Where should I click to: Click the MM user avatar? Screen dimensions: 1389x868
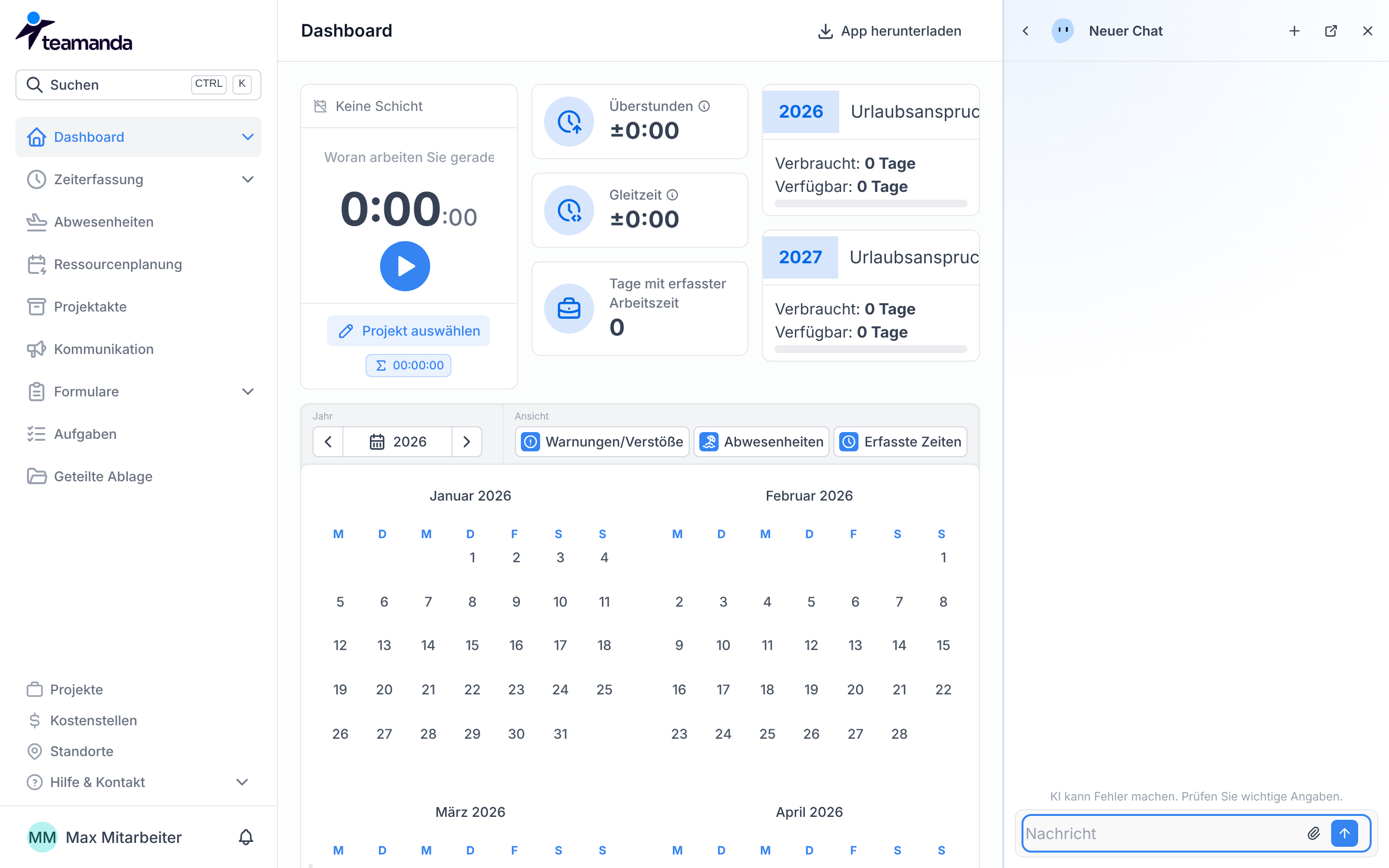42,838
